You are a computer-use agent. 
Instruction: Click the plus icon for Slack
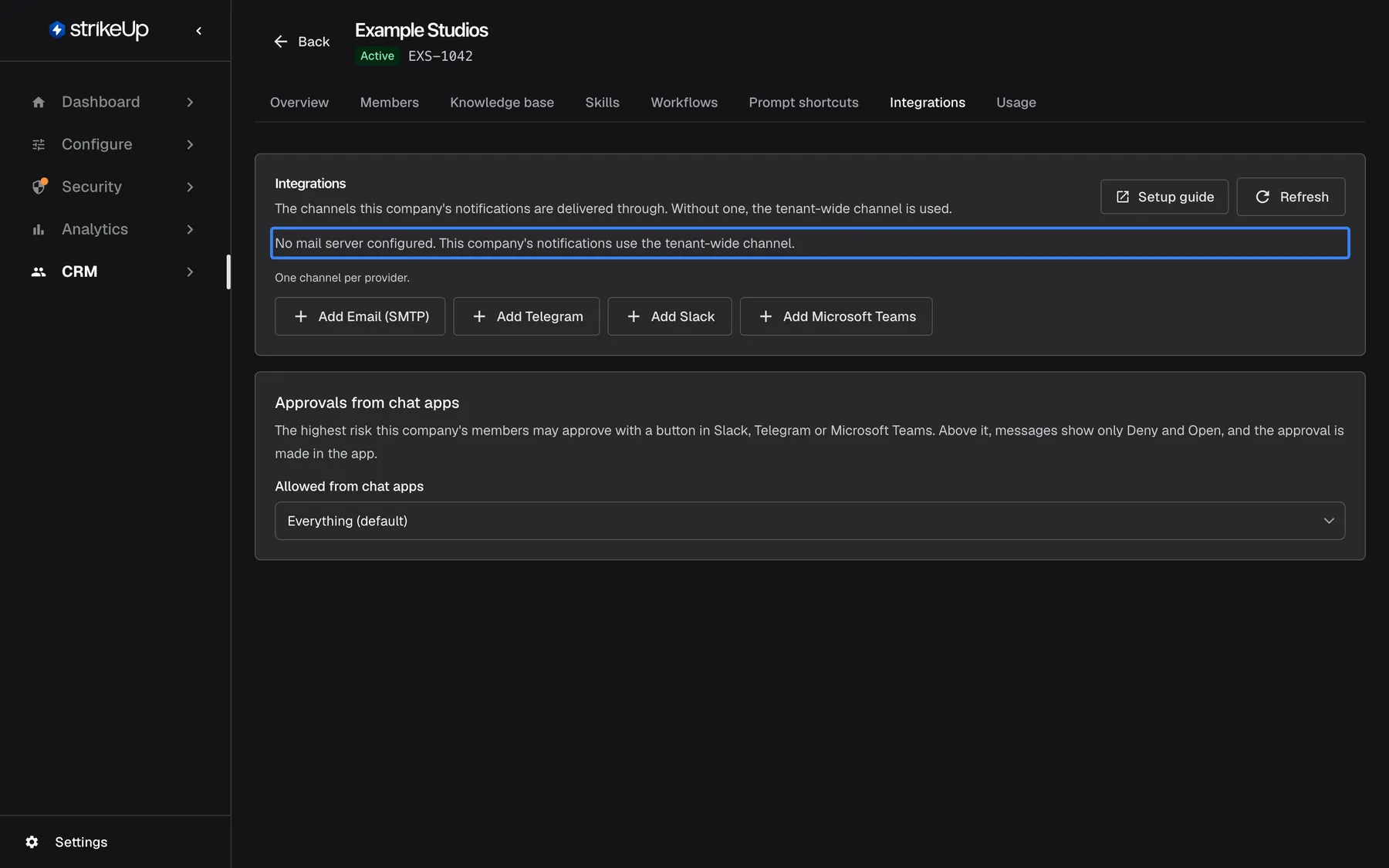(x=634, y=316)
